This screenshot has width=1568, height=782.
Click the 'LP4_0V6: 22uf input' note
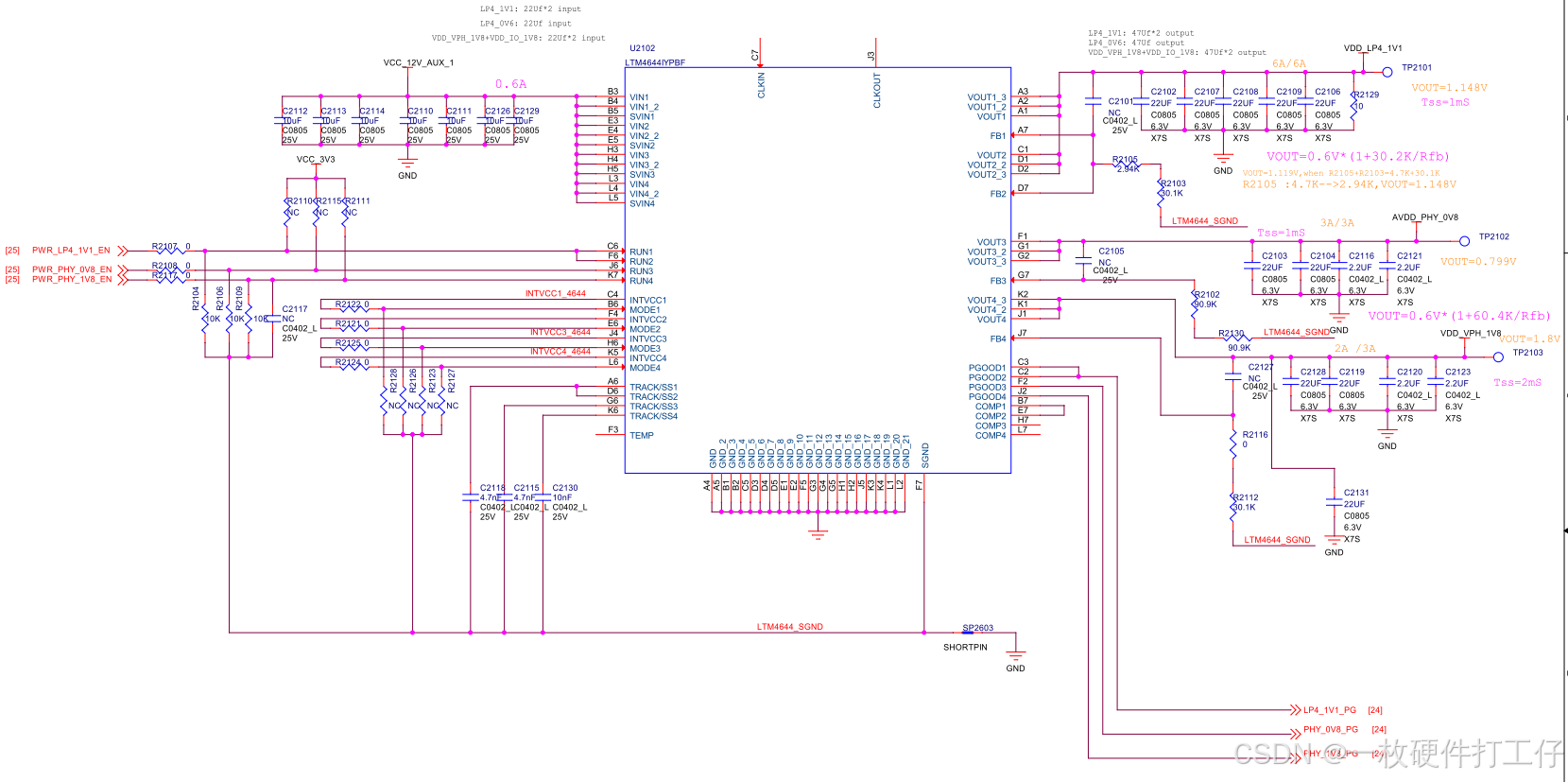(x=526, y=24)
